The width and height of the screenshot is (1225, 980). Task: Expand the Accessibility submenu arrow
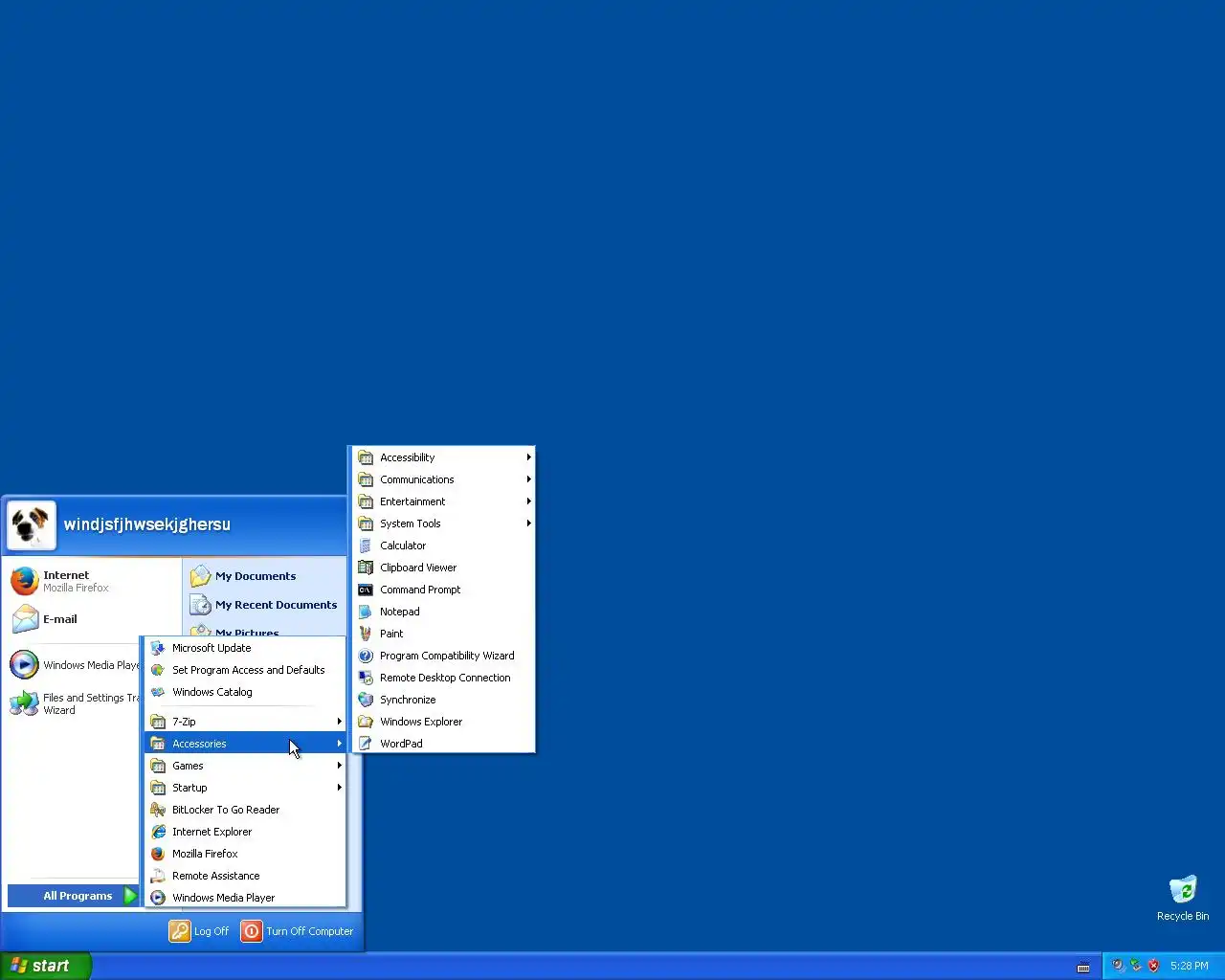(x=528, y=457)
